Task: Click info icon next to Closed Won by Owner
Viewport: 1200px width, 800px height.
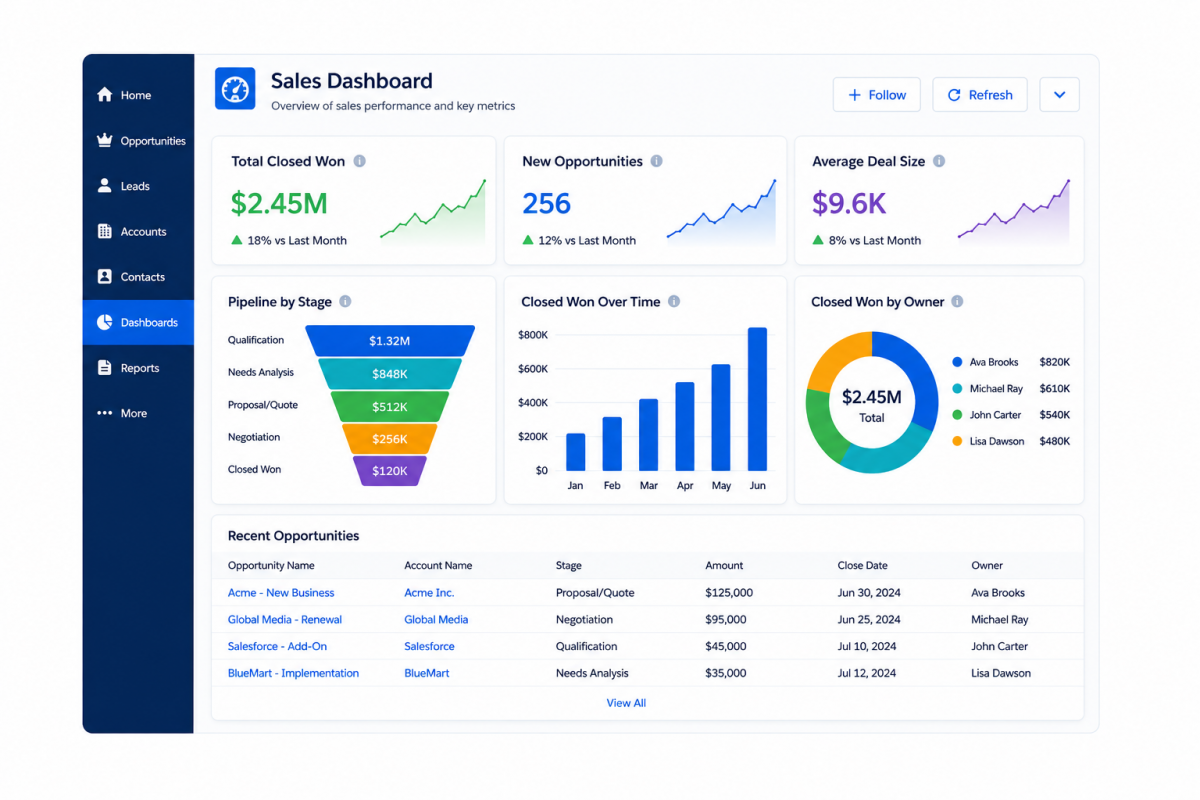Action: click(x=957, y=301)
